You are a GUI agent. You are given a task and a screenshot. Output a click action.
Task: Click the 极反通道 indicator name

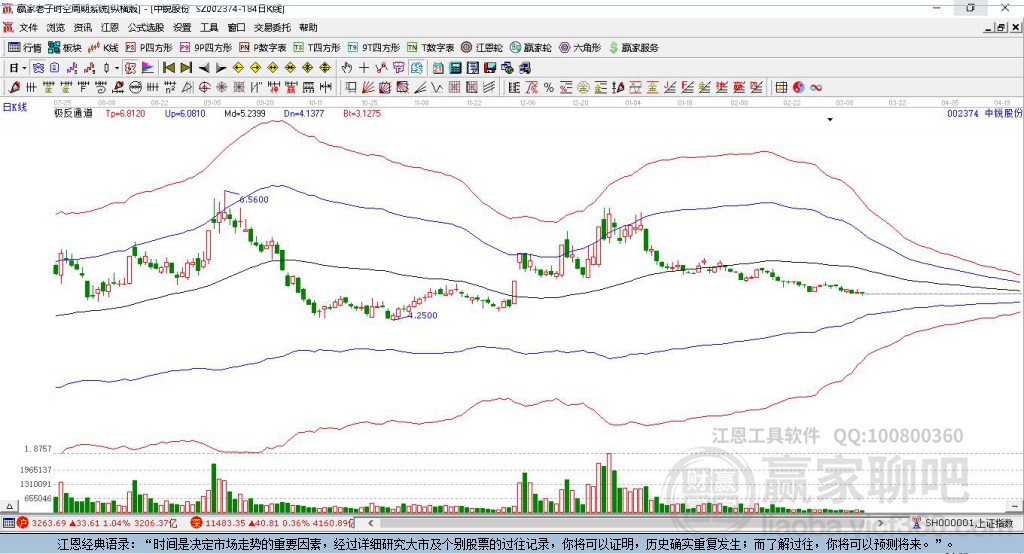pos(73,114)
